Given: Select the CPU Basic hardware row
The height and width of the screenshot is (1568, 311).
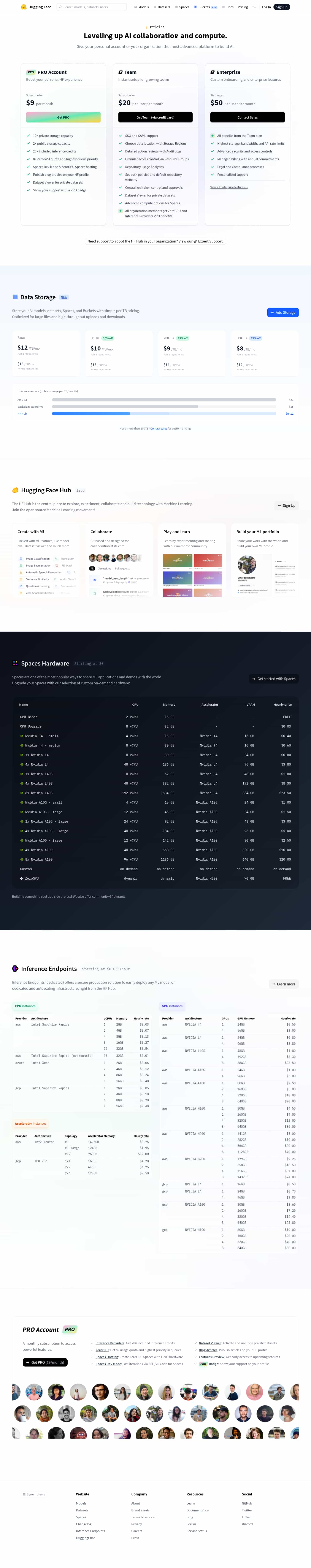Looking at the screenshot, I should (x=155, y=717).
